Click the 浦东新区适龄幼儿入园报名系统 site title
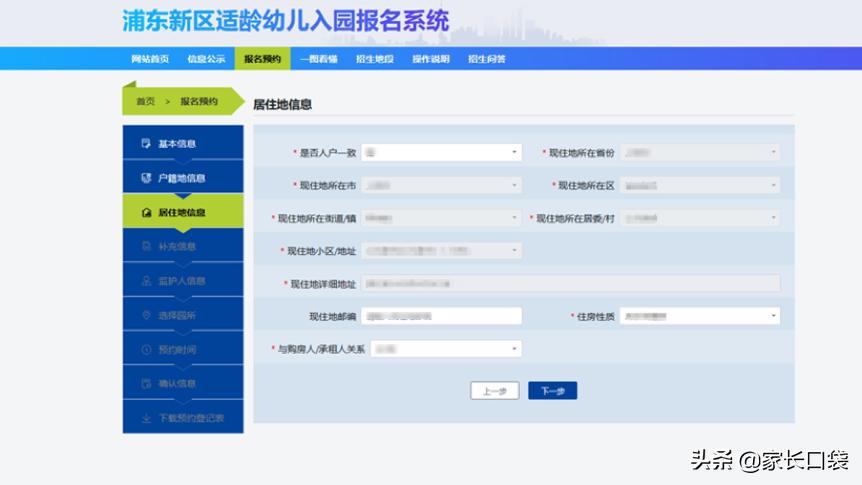 point(286,21)
